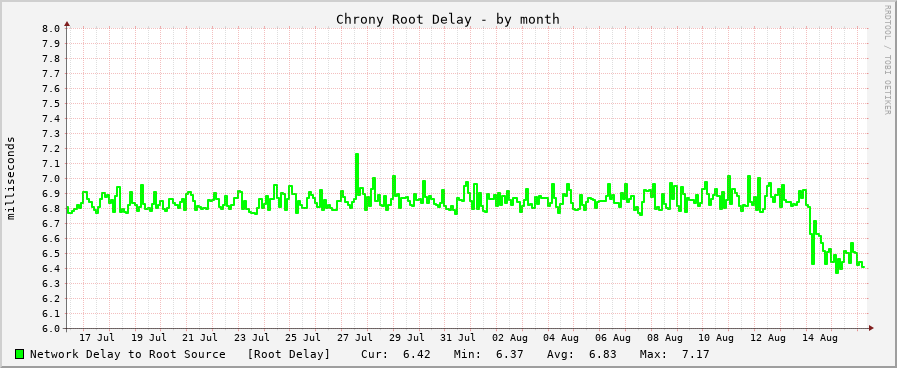Click the '17 Jul' x-axis label

[x=97, y=338]
